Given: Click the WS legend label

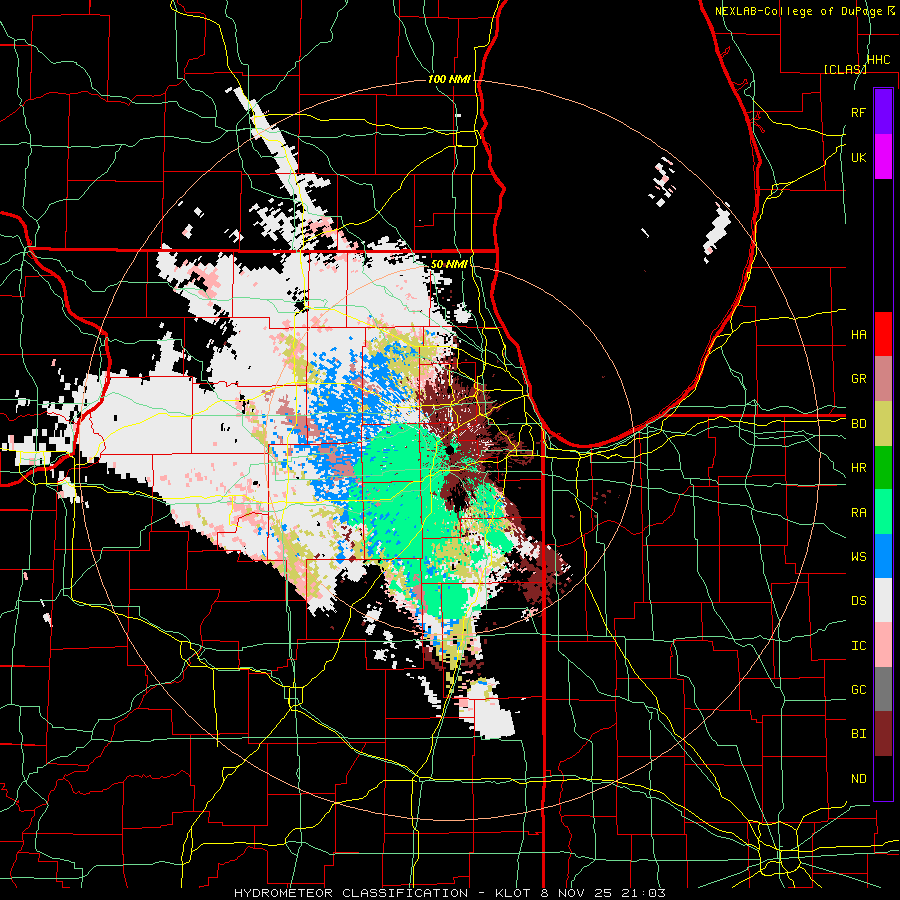Looking at the screenshot, I should pyautogui.click(x=858, y=556).
